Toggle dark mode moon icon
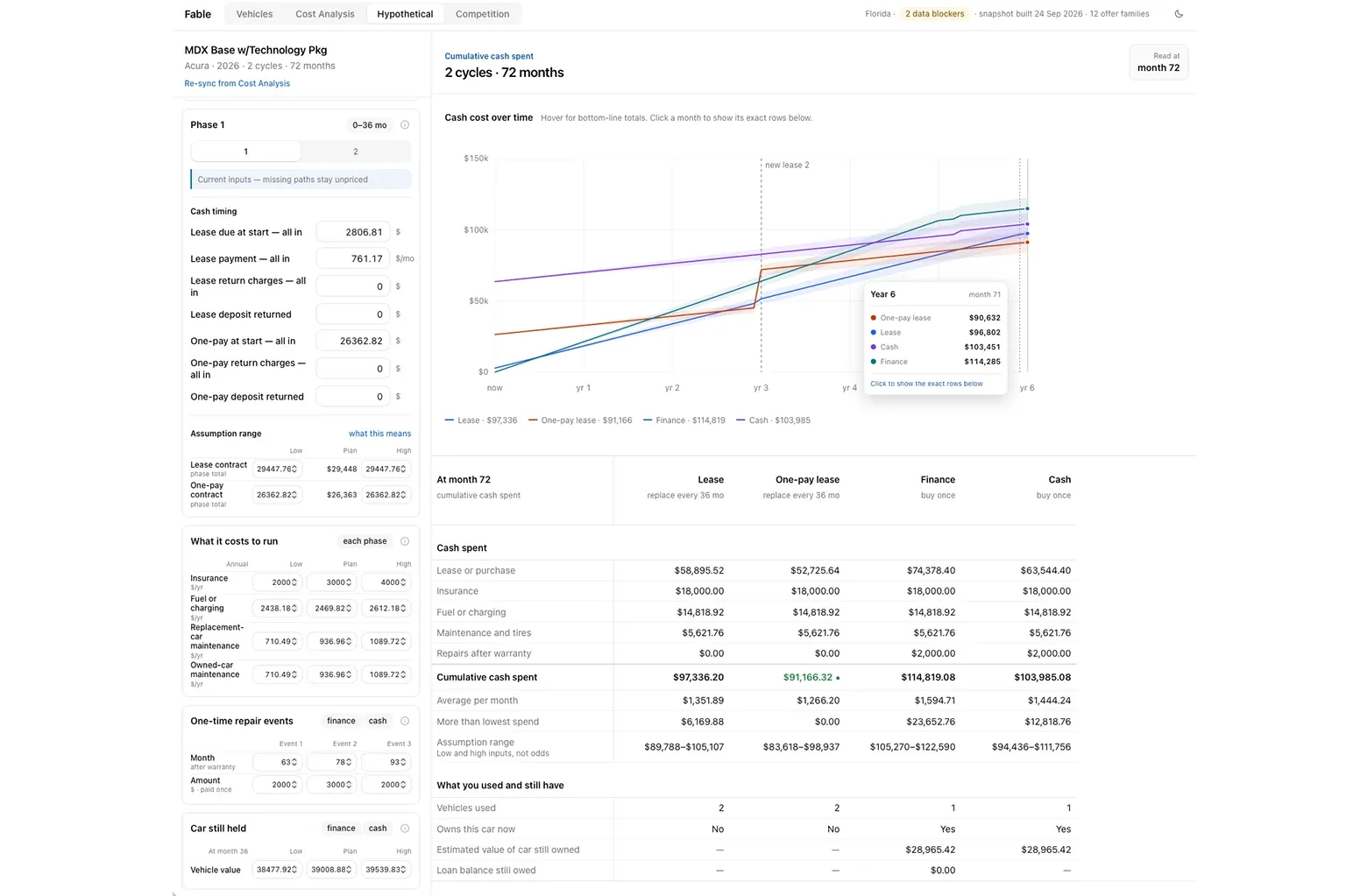The width and height of the screenshot is (1346, 896). (1179, 14)
